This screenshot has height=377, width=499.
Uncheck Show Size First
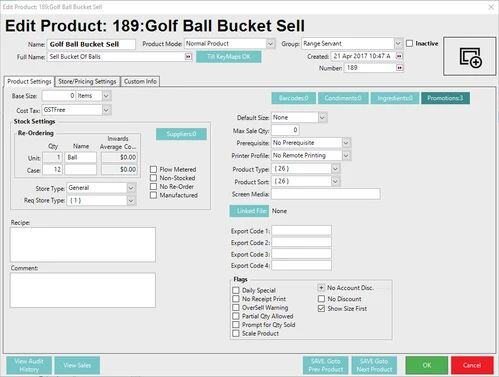pos(321,309)
